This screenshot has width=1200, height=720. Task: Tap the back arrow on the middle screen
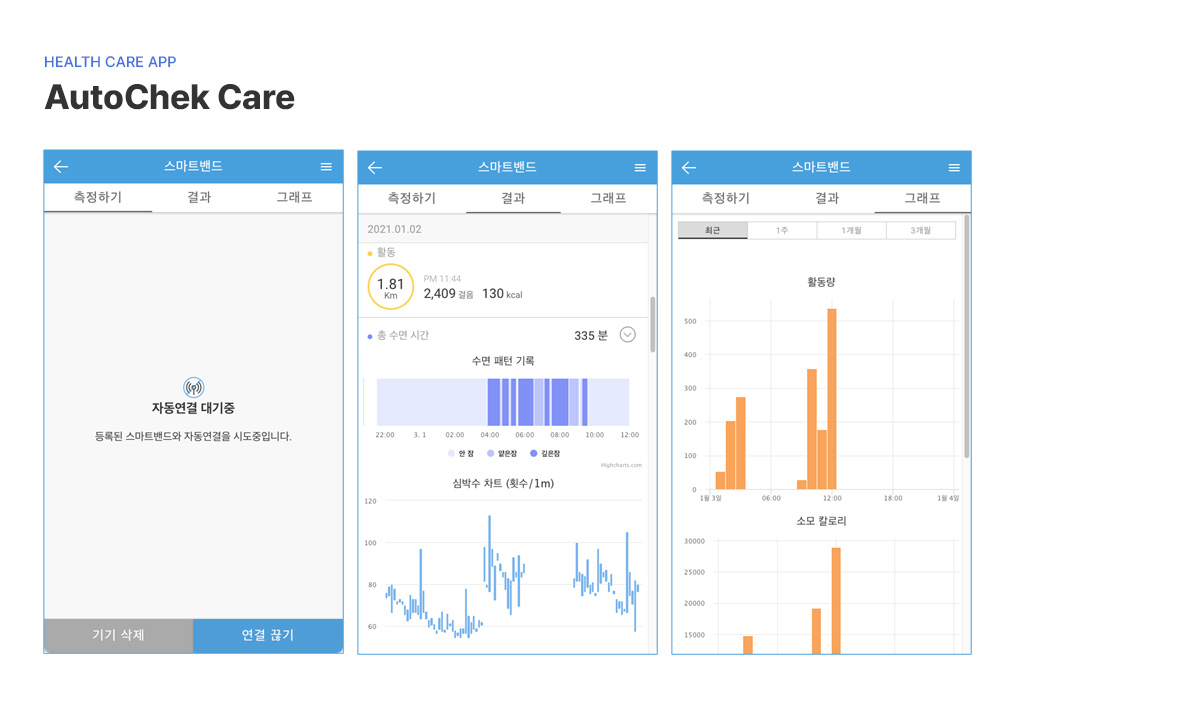(x=375, y=168)
